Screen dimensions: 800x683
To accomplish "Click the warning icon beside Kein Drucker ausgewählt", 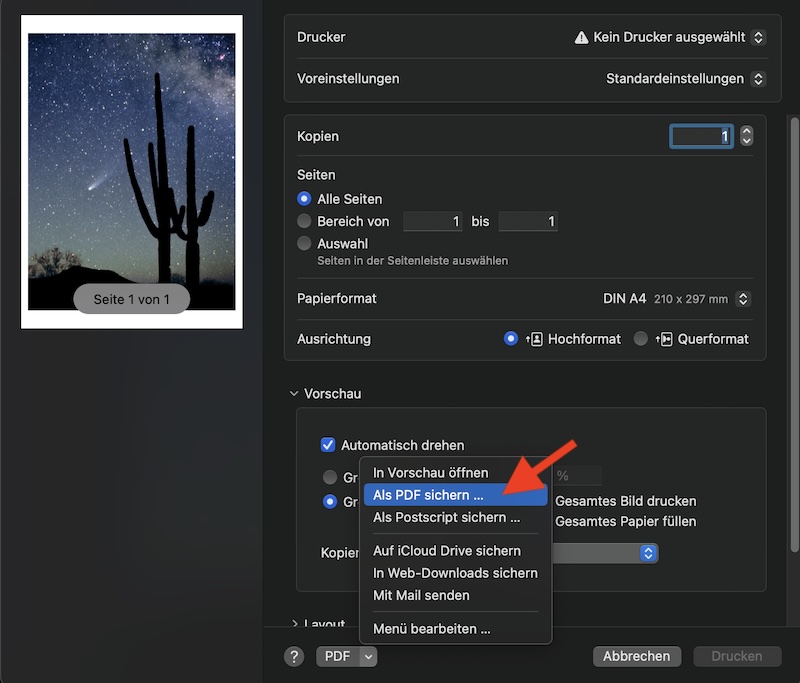I will [581, 37].
